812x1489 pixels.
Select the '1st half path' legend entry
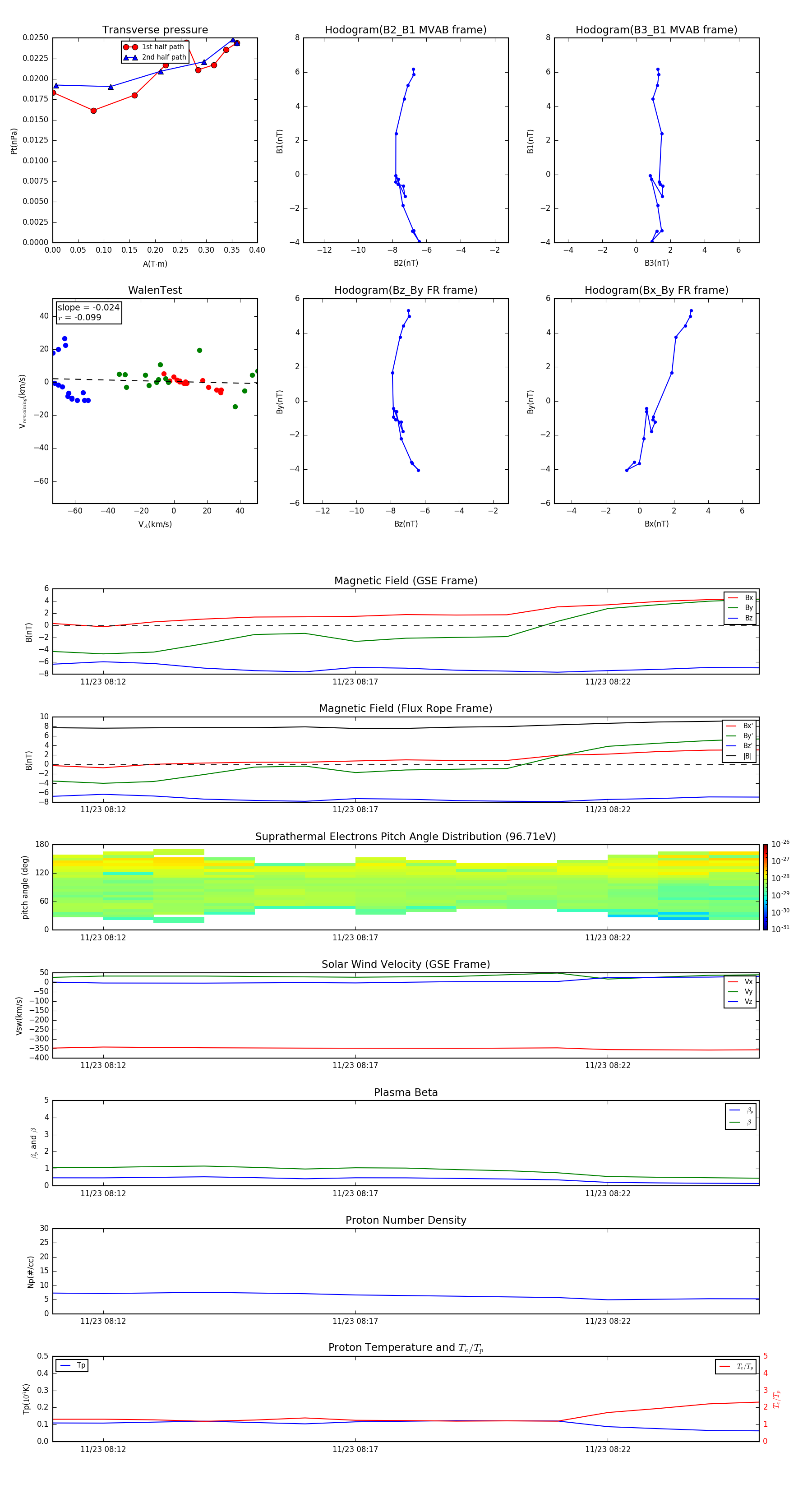pos(154,47)
